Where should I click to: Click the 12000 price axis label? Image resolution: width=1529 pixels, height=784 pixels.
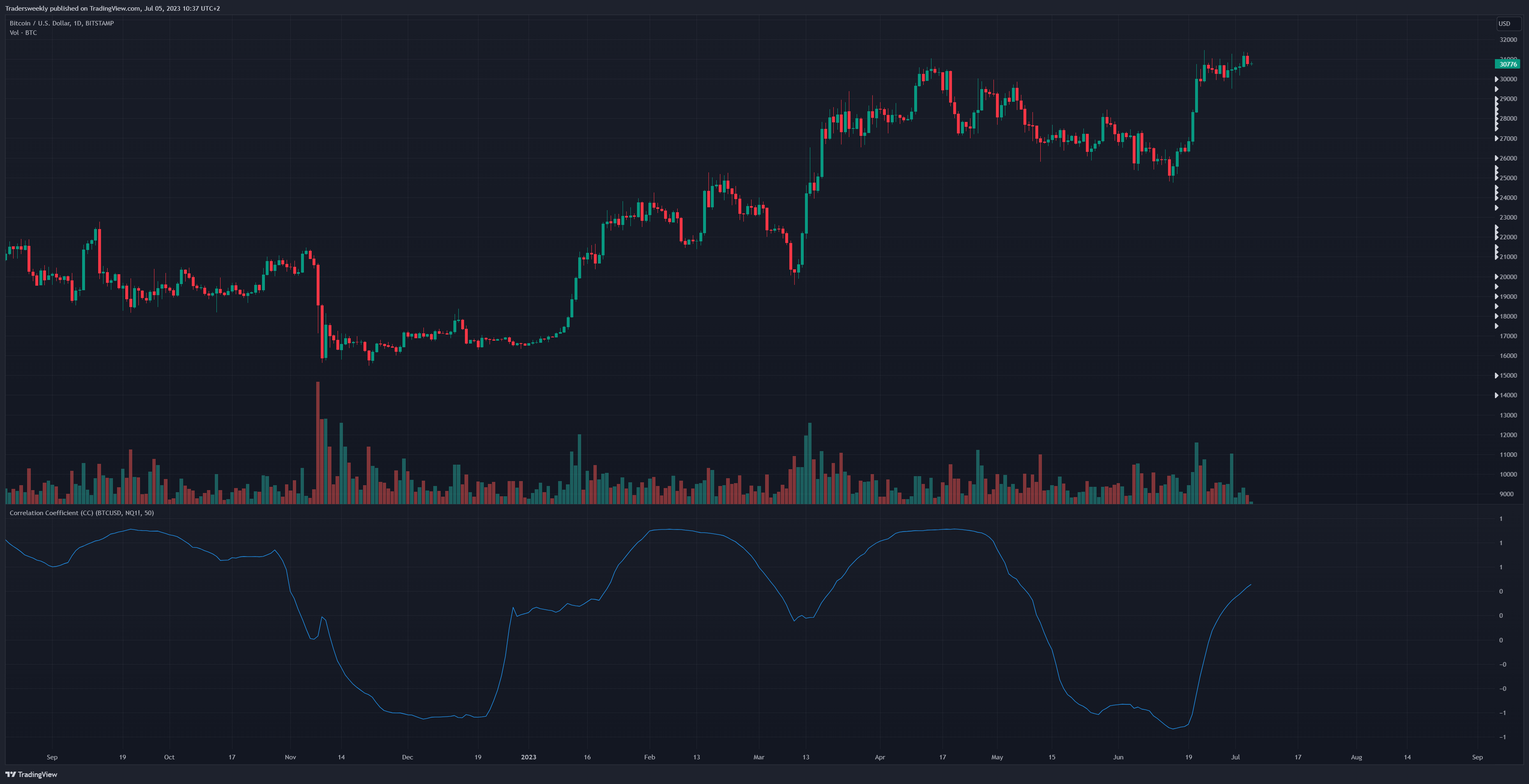[x=1508, y=435]
